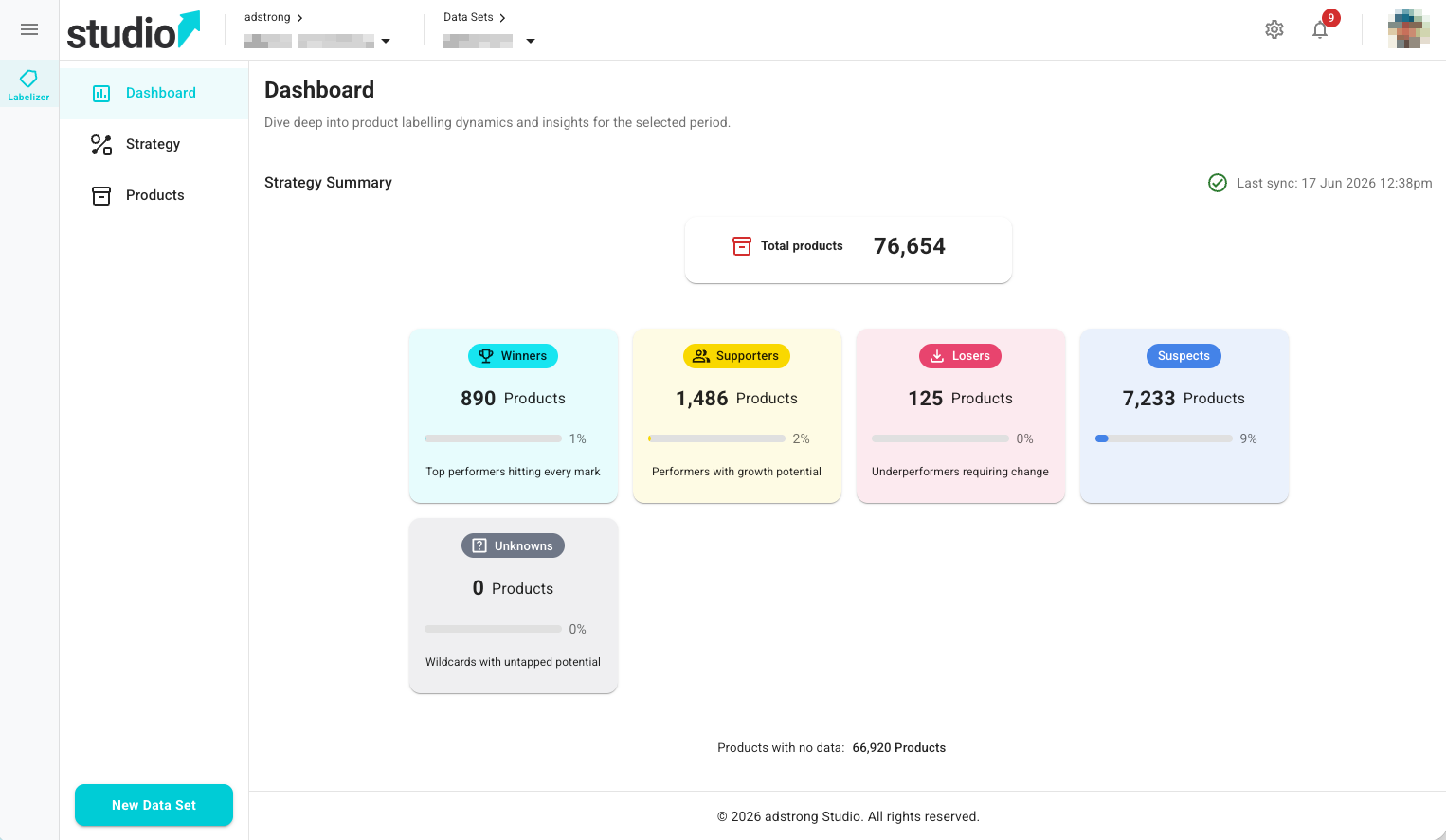Click the Dashboard chart icon

[101, 93]
